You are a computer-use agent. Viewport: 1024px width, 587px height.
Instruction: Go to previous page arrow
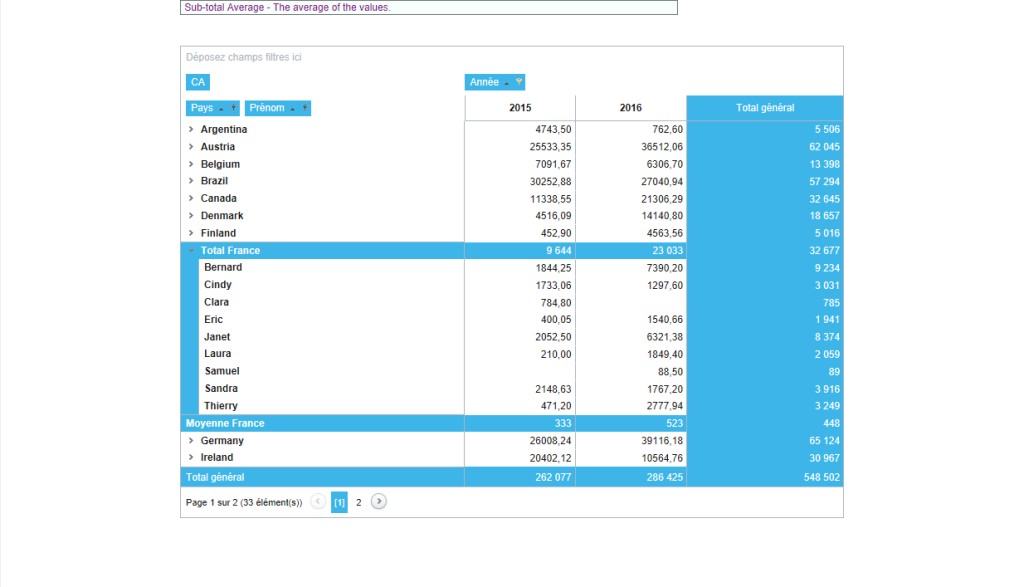[318, 501]
